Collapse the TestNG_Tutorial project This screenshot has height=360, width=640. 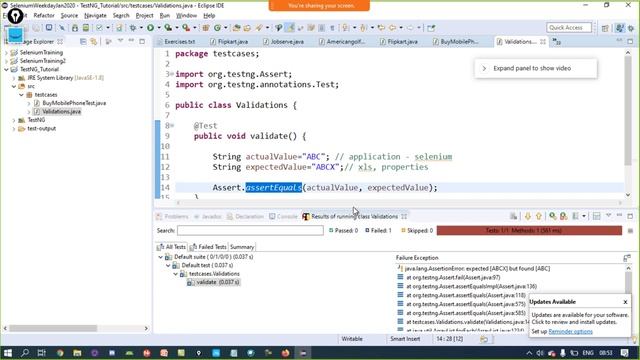pyautogui.click(x=6, y=69)
